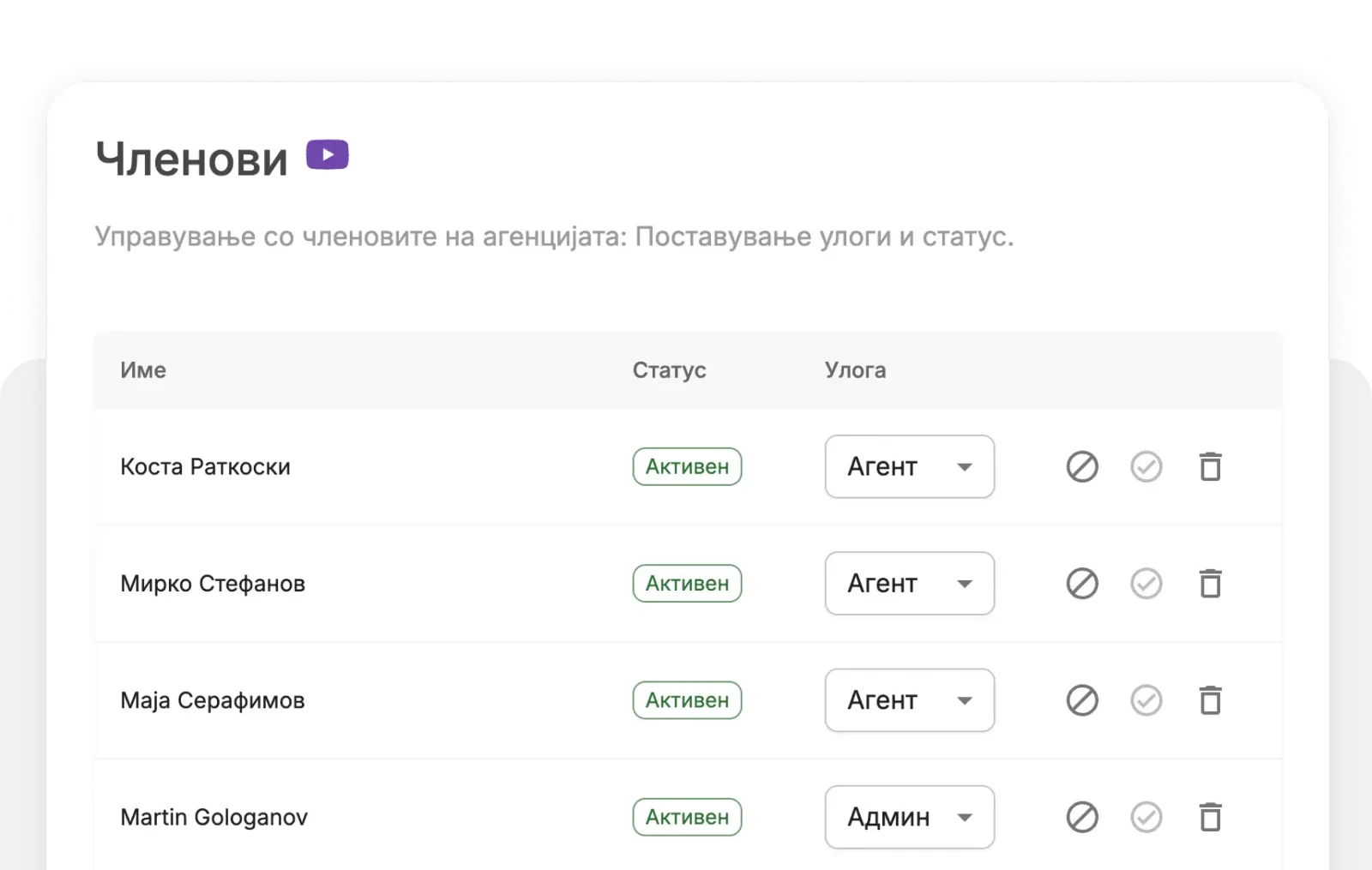This screenshot has height=870, width=1372.
Task: Delete Мирко Стефанов with trash icon
Action: [1210, 584]
